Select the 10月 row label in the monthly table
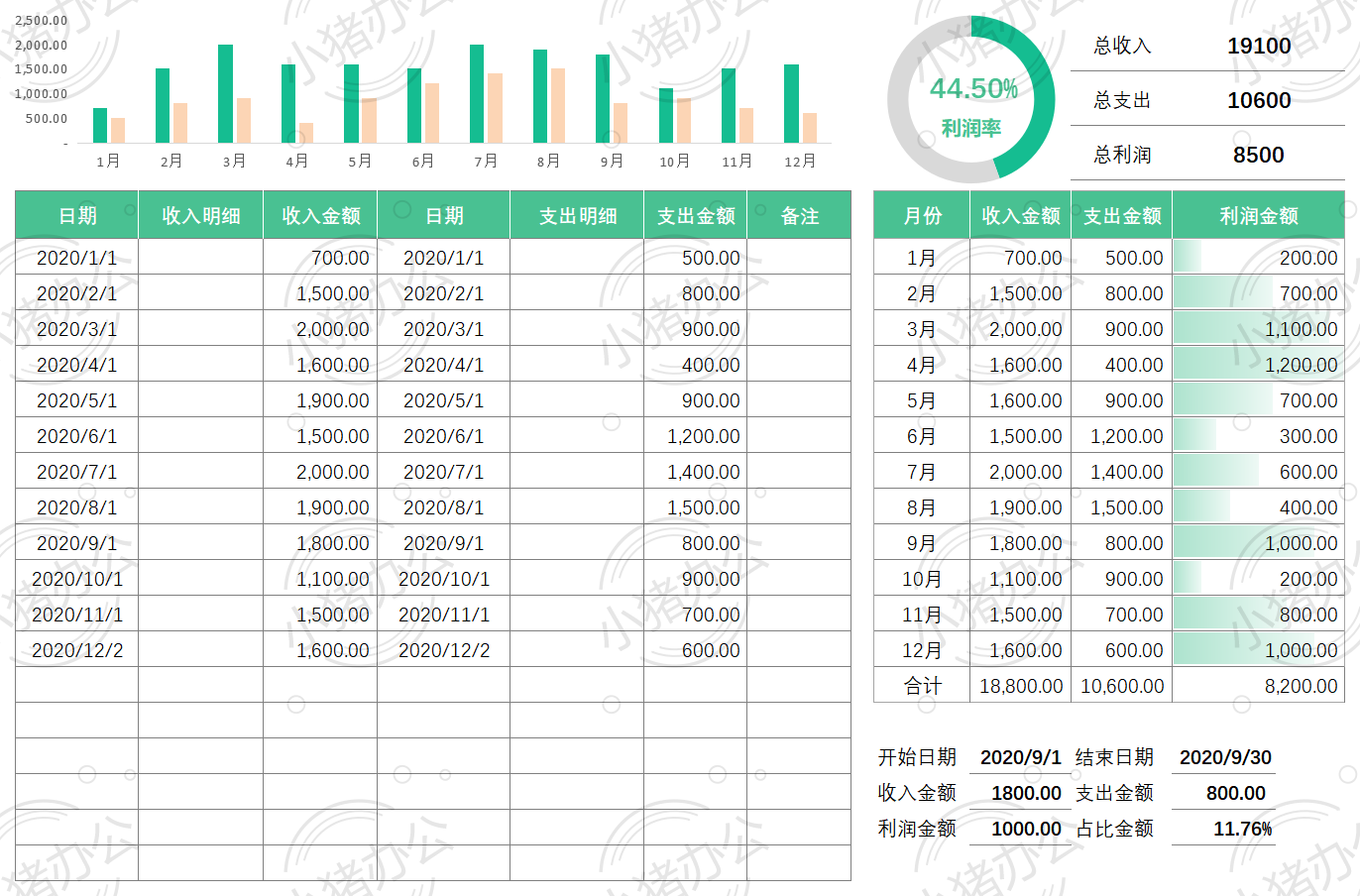 [x=923, y=579]
